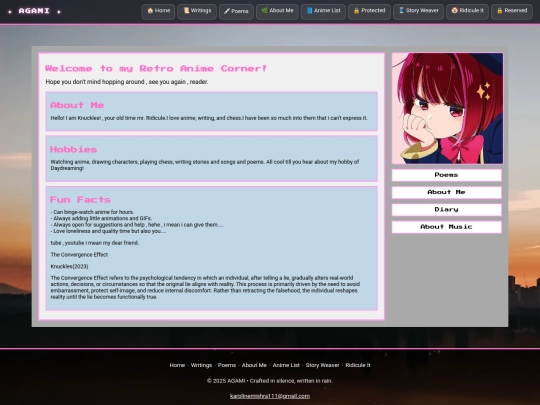Click the "Fun Facts" section heading
This screenshot has height=405, width=540.
tap(80, 200)
